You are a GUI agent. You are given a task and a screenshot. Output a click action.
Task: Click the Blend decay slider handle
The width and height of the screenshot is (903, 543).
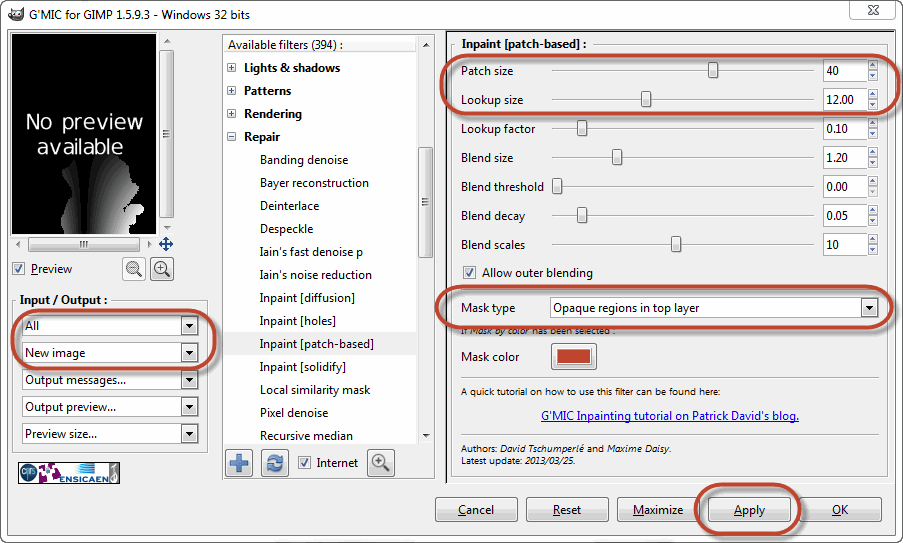pos(582,215)
